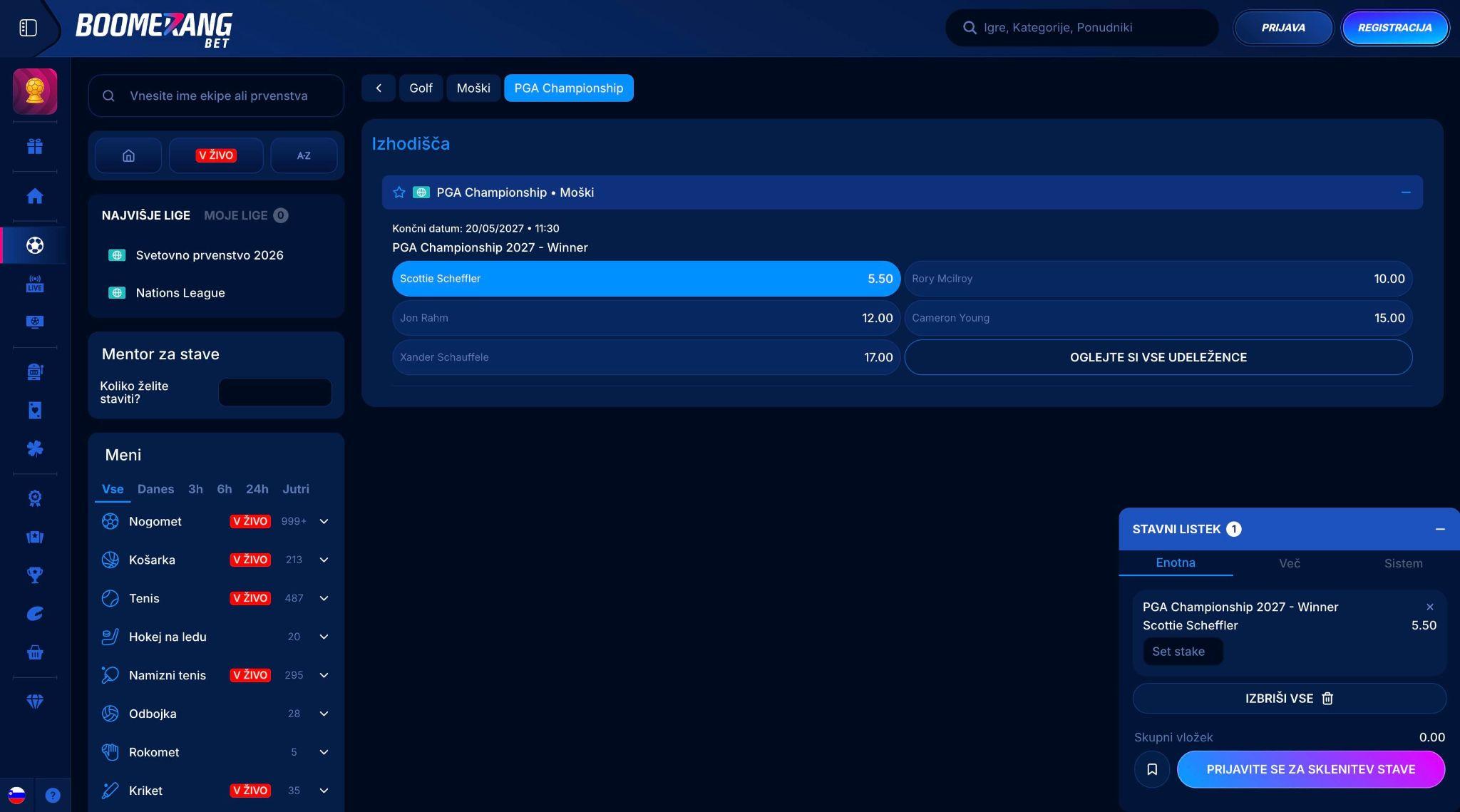1460x812 pixels.
Task: Deselect Scottie Scheffler 5.50 odds
Action: tap(646, 279)
